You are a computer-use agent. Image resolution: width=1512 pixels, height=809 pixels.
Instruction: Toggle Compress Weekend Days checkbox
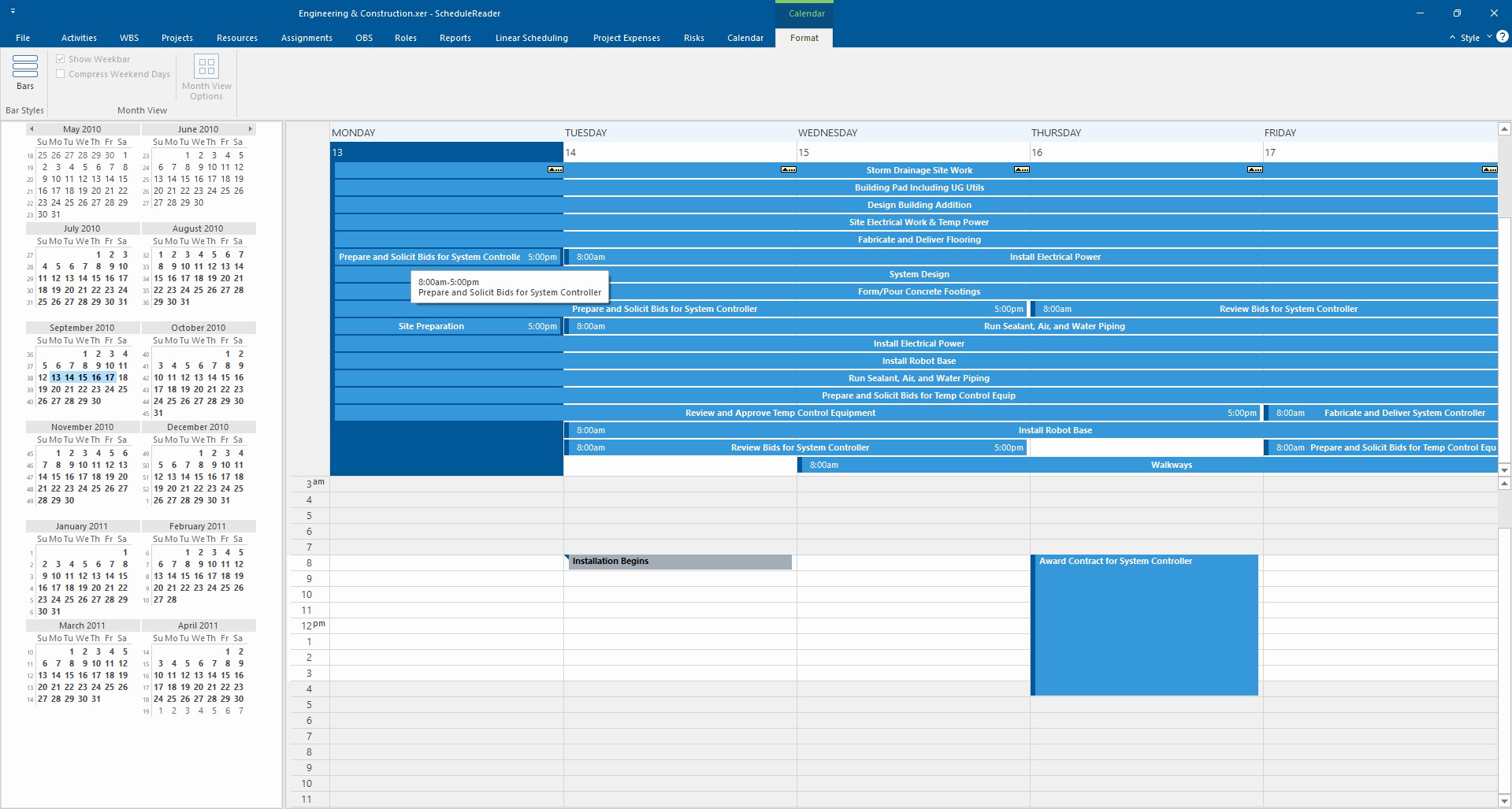click(x=61, y=74)
